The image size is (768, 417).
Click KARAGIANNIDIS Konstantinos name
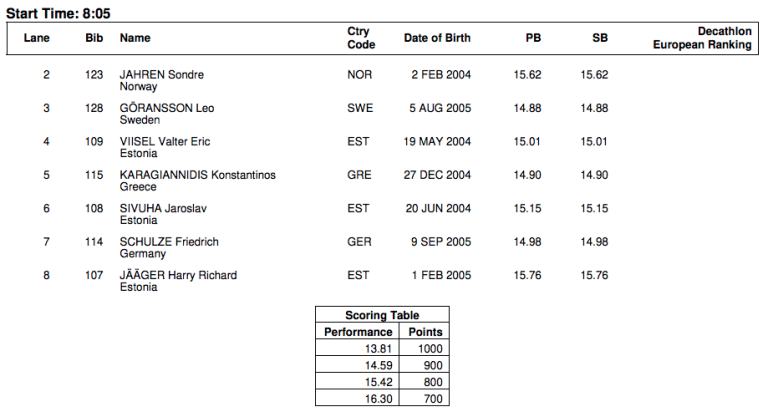coord(197,175)
